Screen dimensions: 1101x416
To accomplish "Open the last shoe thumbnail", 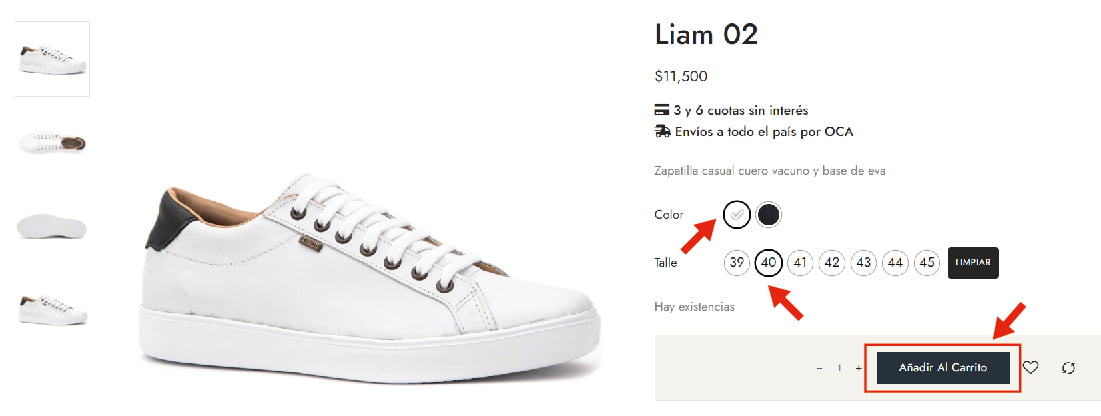I will pyautogui.click(x=52, y=308).
